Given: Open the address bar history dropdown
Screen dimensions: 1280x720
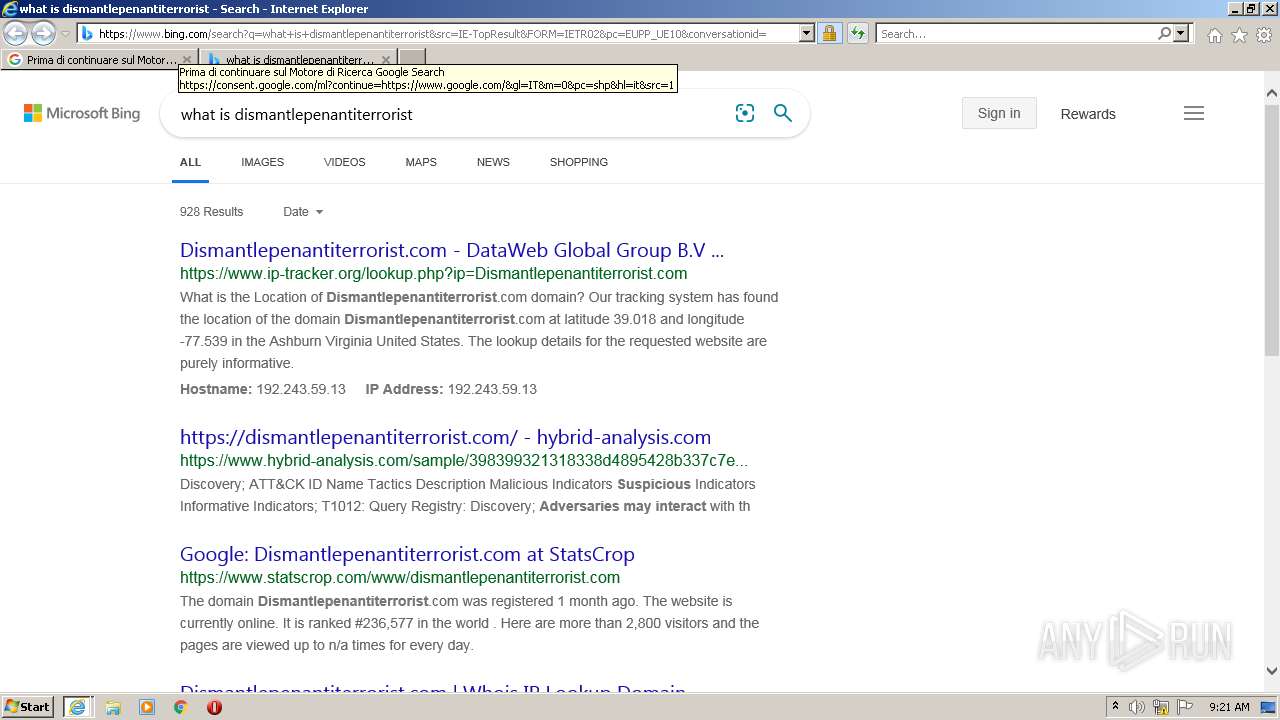Looking at the screenshot, I should [x=806, y=33].
